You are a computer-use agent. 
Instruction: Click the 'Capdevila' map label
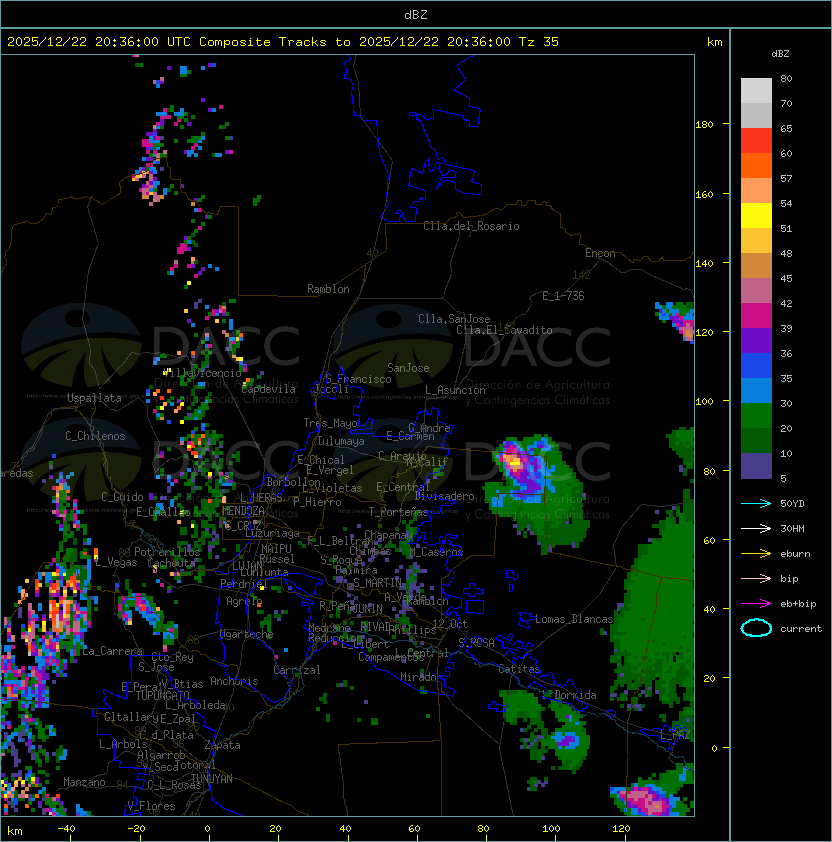[x=268, y=389]
